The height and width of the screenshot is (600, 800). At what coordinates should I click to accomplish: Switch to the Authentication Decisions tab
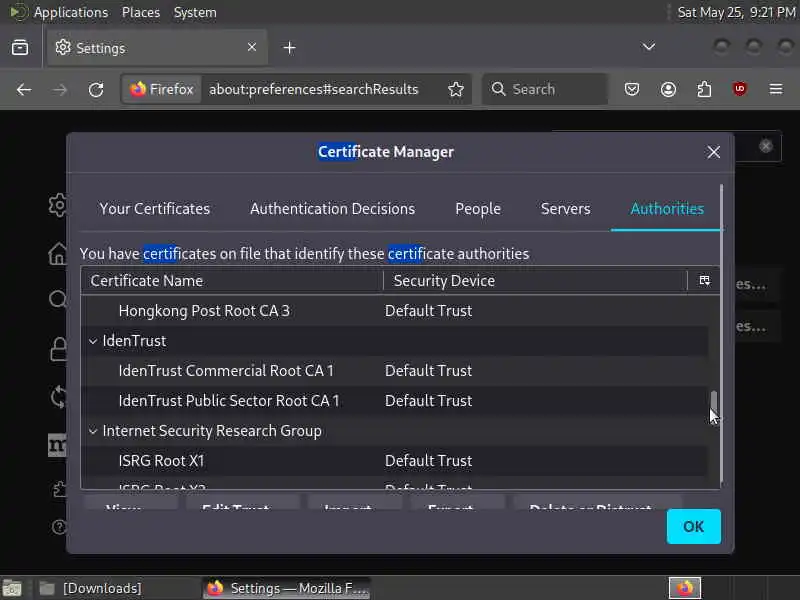click(x=332, y=209)
